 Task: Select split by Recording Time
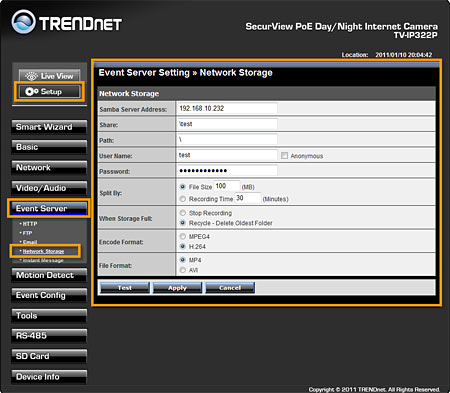[x=183, y=199]
